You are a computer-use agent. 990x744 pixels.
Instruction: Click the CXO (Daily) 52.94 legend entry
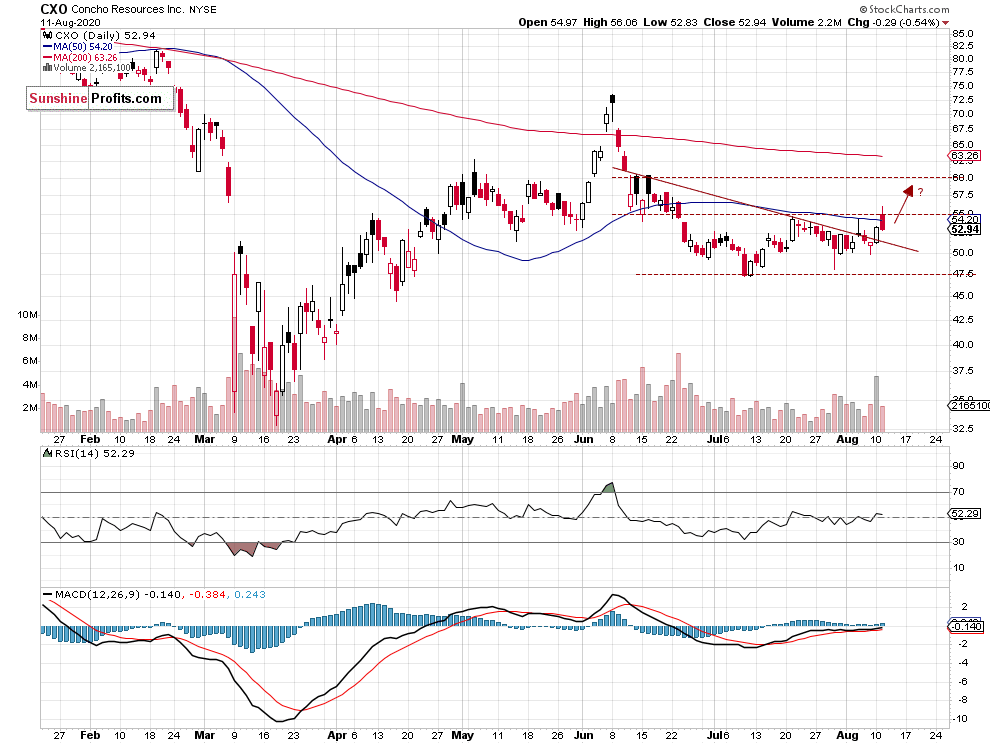pos(105,35)
